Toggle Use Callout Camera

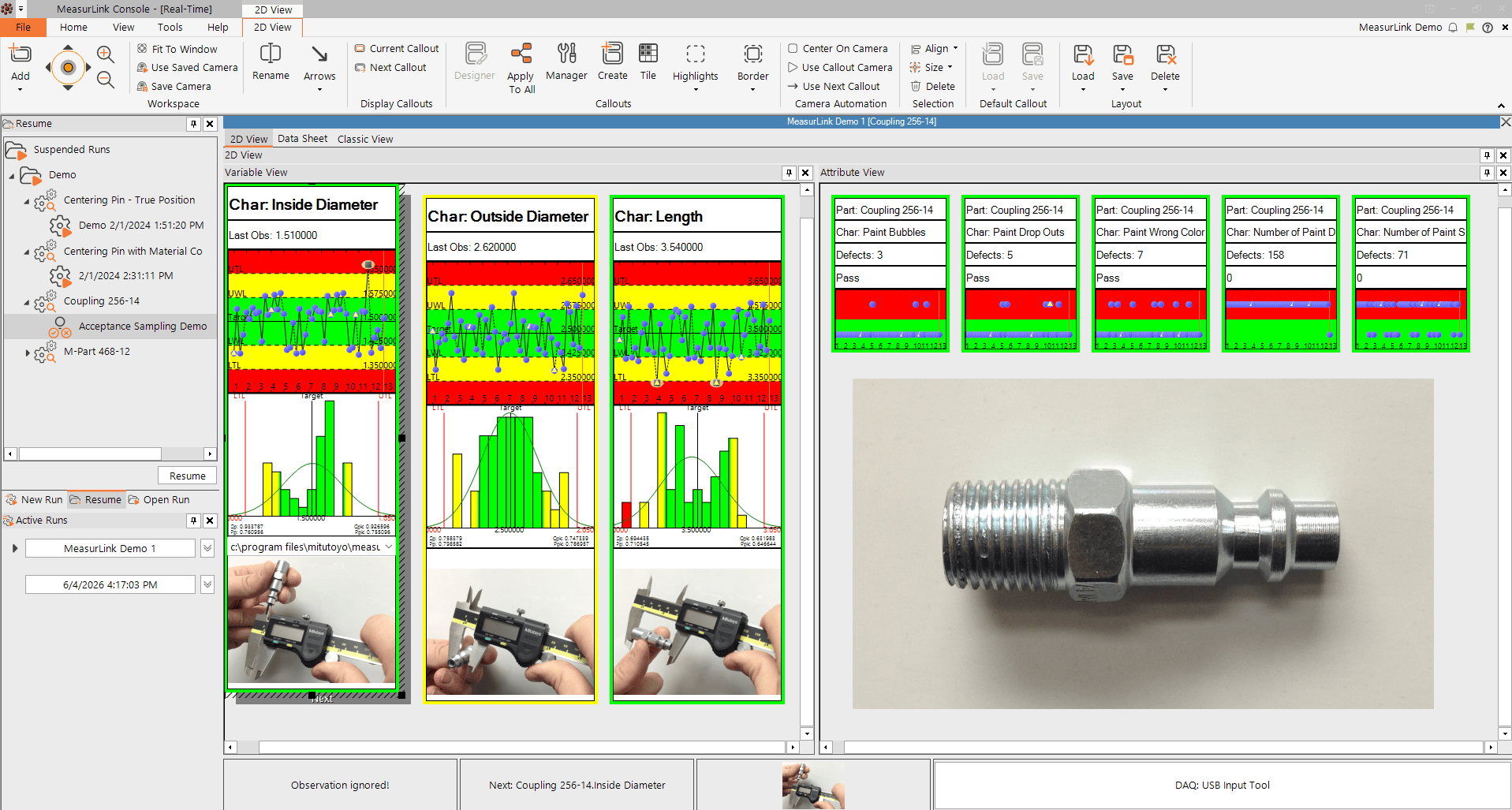pyautogui.click(x=840, y=68)
